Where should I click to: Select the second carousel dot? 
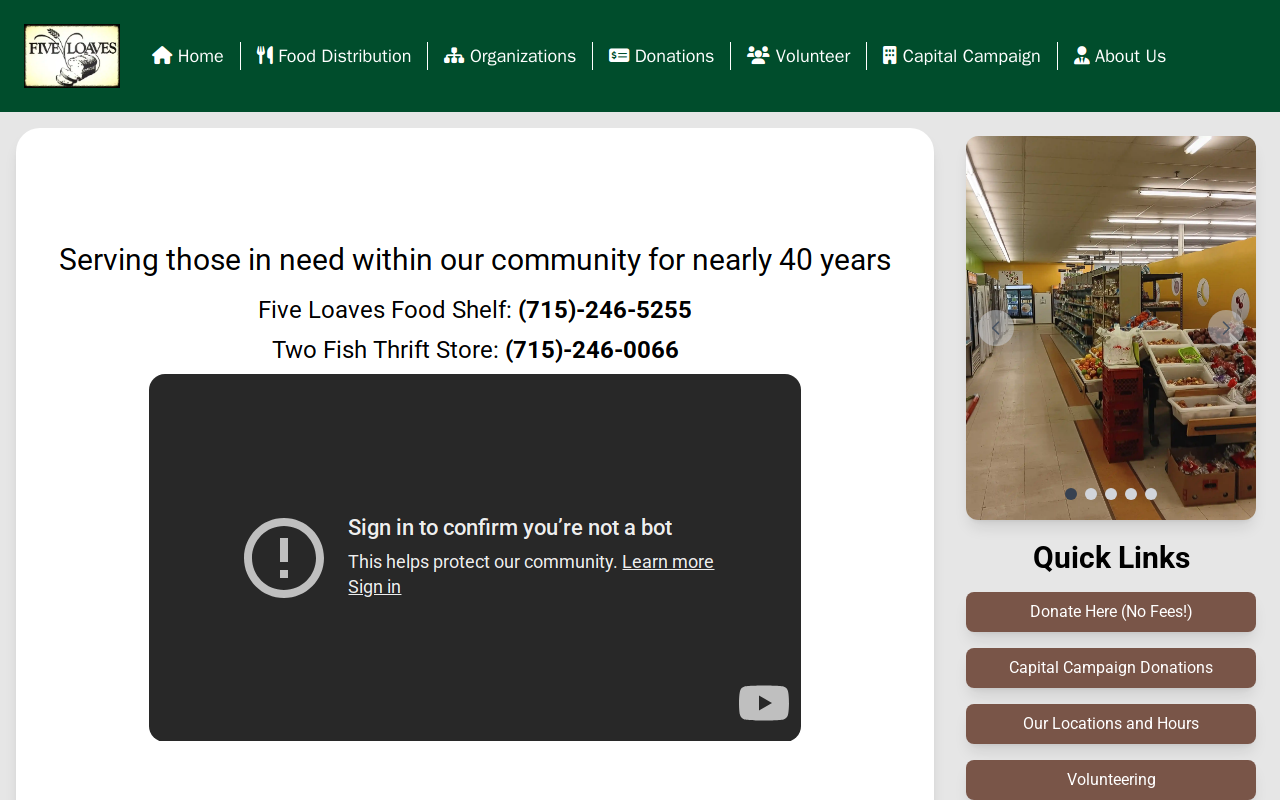(x=1091, y=494)
